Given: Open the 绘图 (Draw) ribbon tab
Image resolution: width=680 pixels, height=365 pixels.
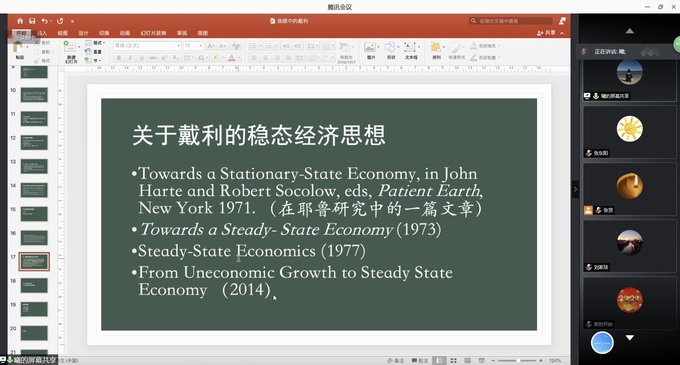Looking at the screenshot, I should click(x=62, y=33).
